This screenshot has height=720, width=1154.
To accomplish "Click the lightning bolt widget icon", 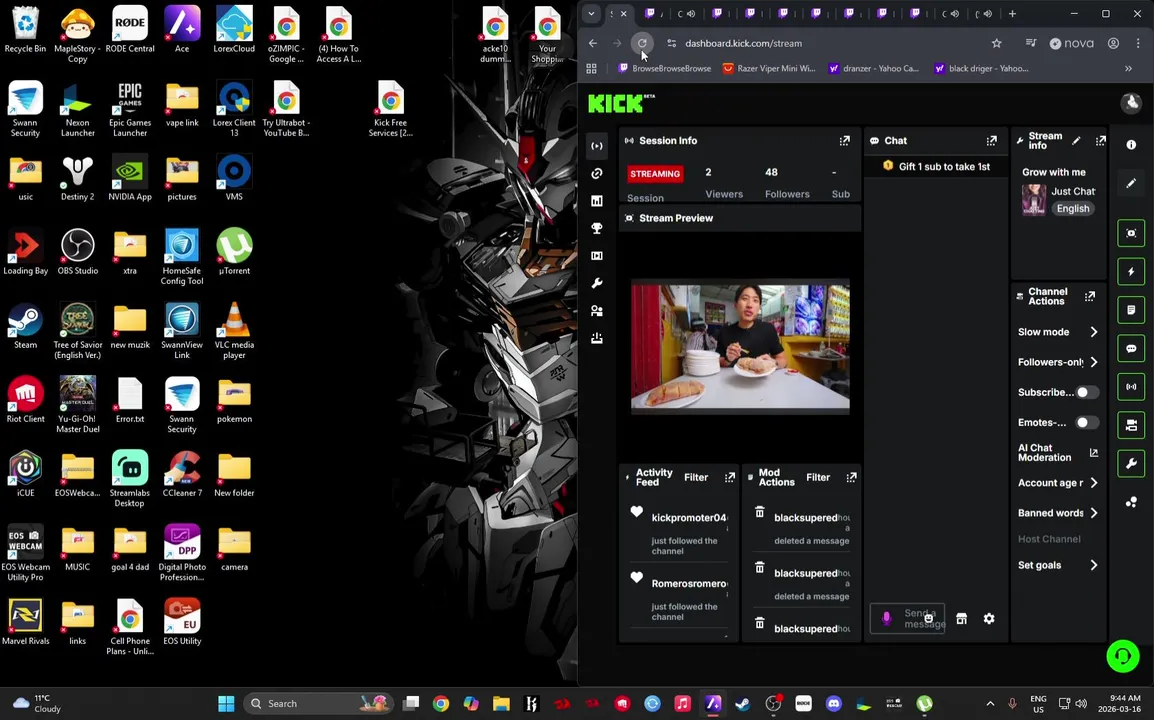I will point(1131,272).
